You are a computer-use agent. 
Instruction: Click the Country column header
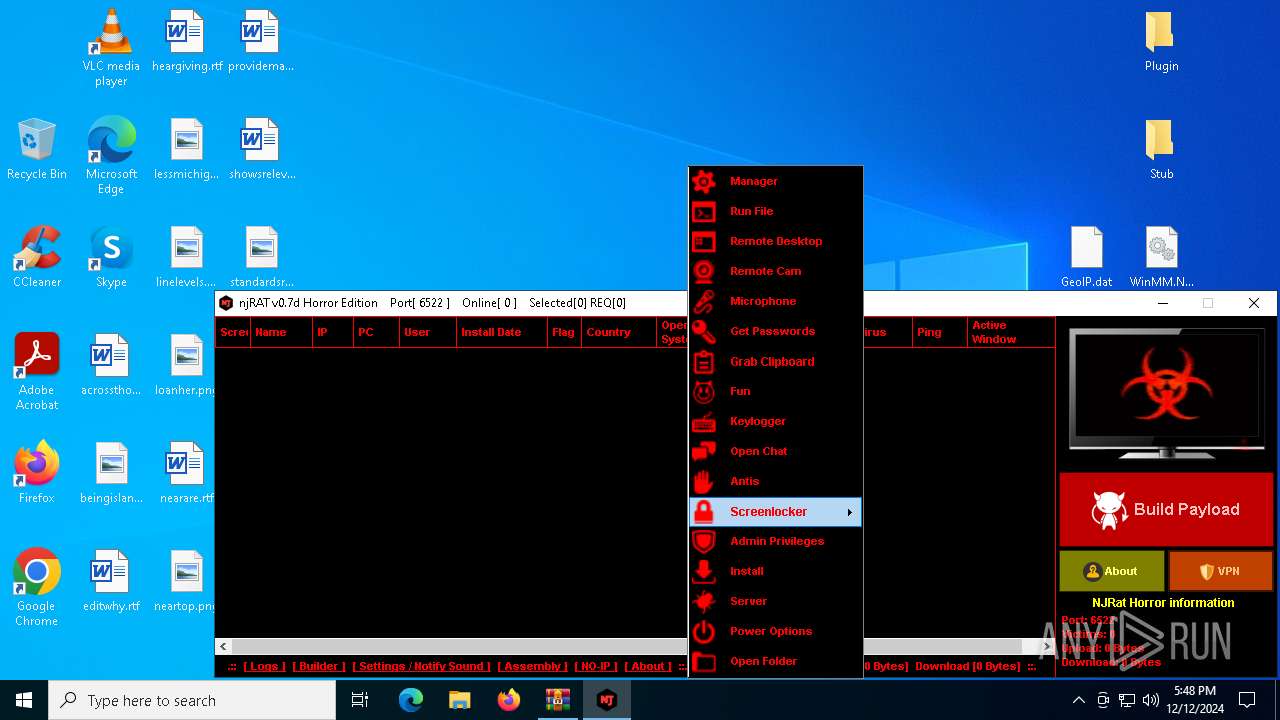tap(619, 332)
